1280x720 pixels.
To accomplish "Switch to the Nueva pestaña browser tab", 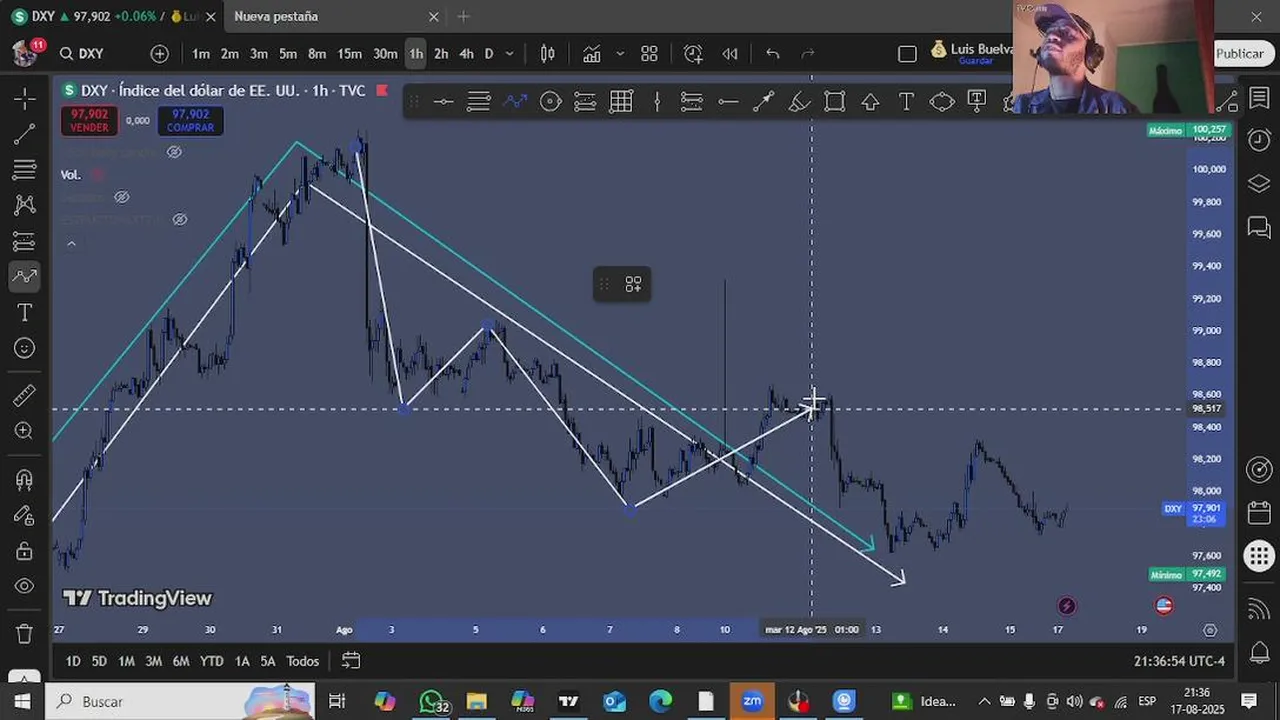I will [x=276, y=16].
